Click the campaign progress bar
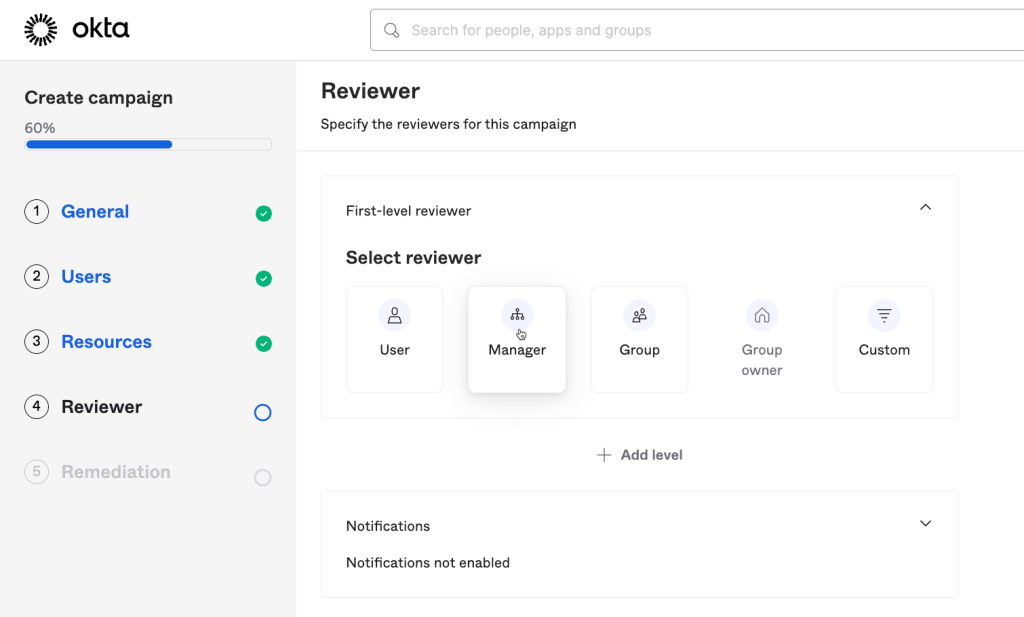Image resolution: width=1024 pixels, height=617 pixels. pos(148,145)
